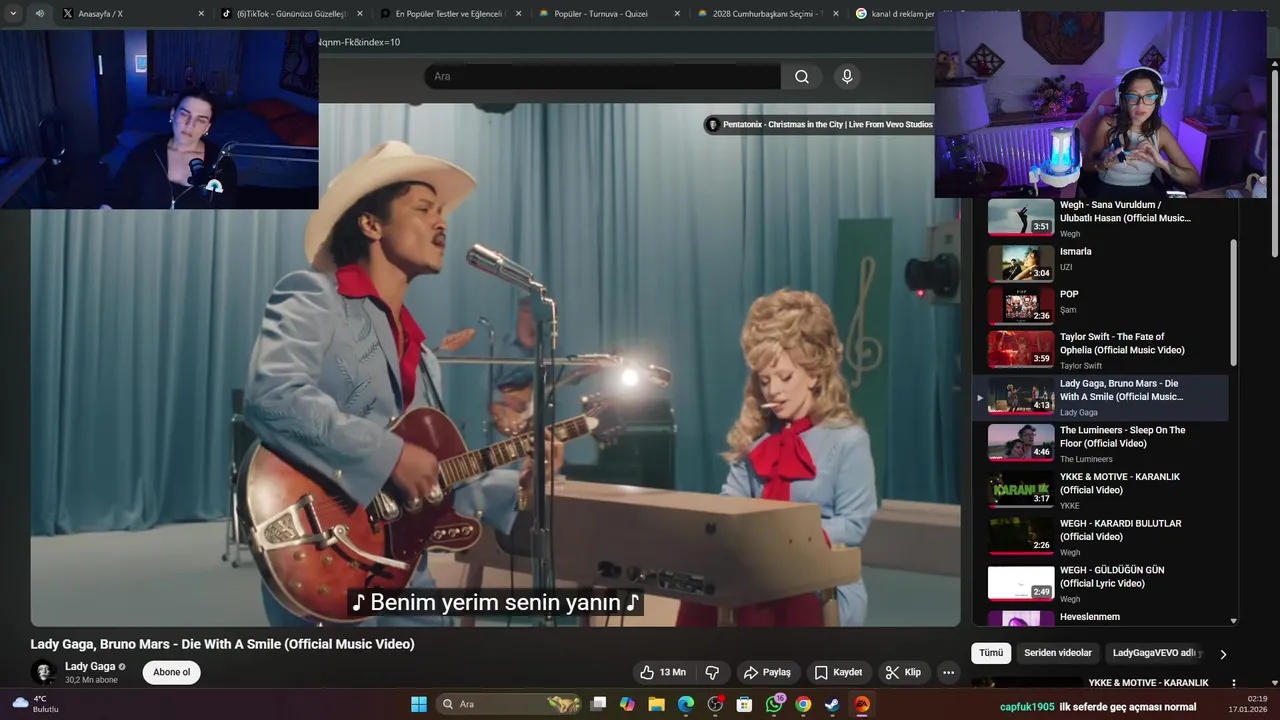
Task: Open OBS Studio from the taskbar
Action: pos(715,704)
